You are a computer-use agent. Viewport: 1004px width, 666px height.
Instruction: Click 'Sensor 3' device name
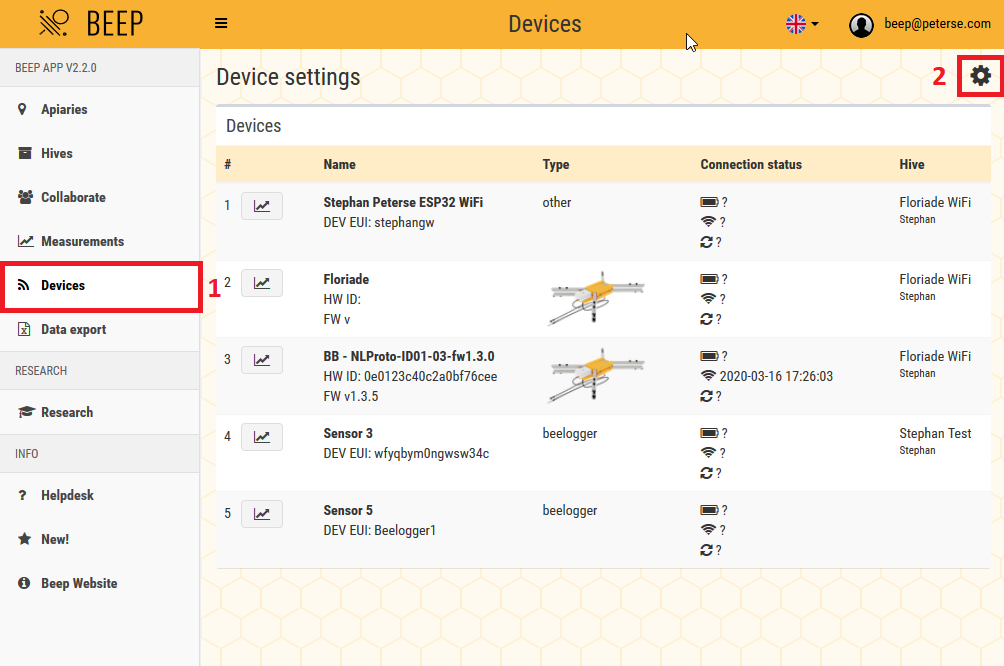coord(348,434)
